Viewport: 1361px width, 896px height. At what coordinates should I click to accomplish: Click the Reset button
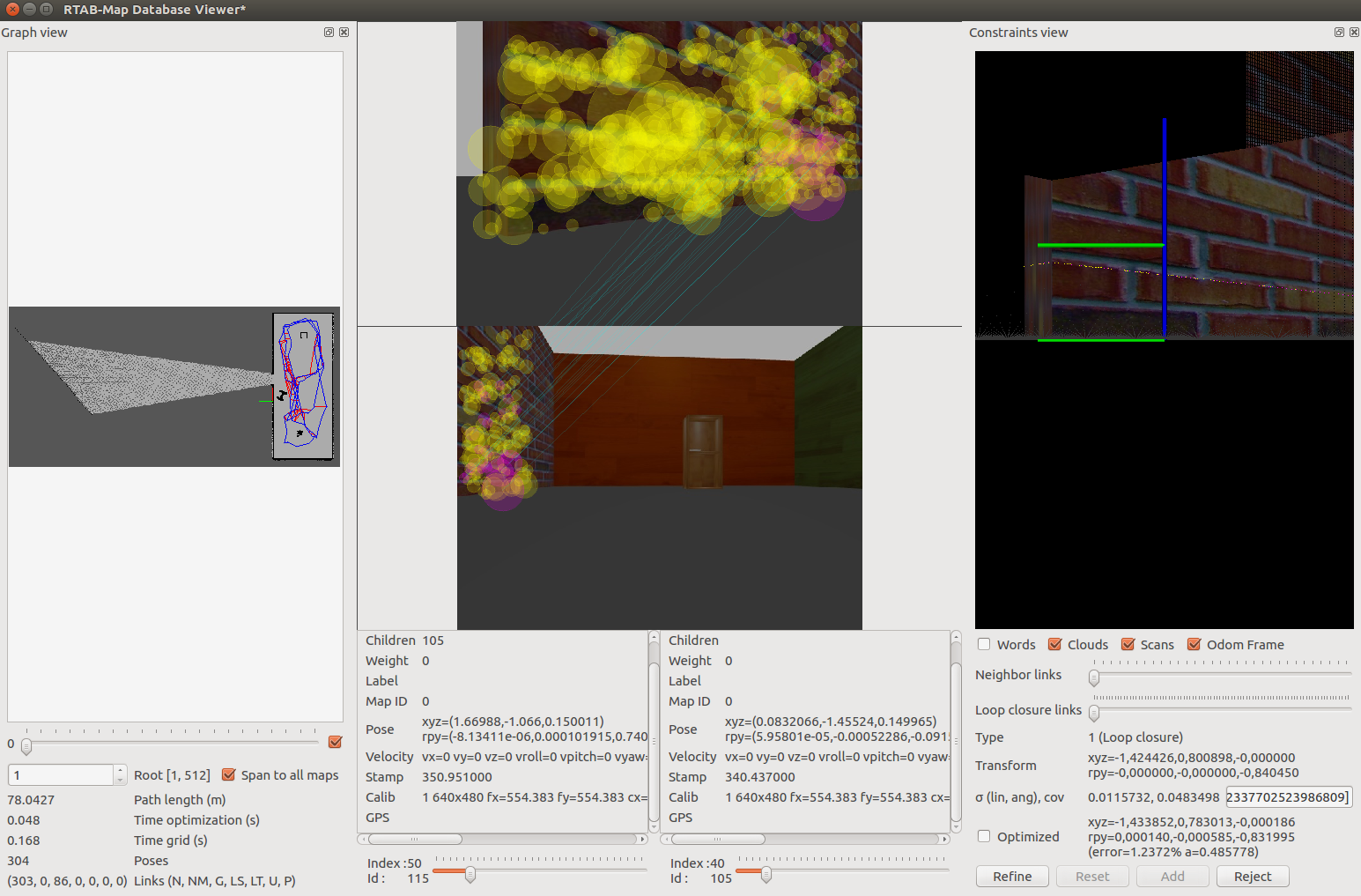[1092, 877]
